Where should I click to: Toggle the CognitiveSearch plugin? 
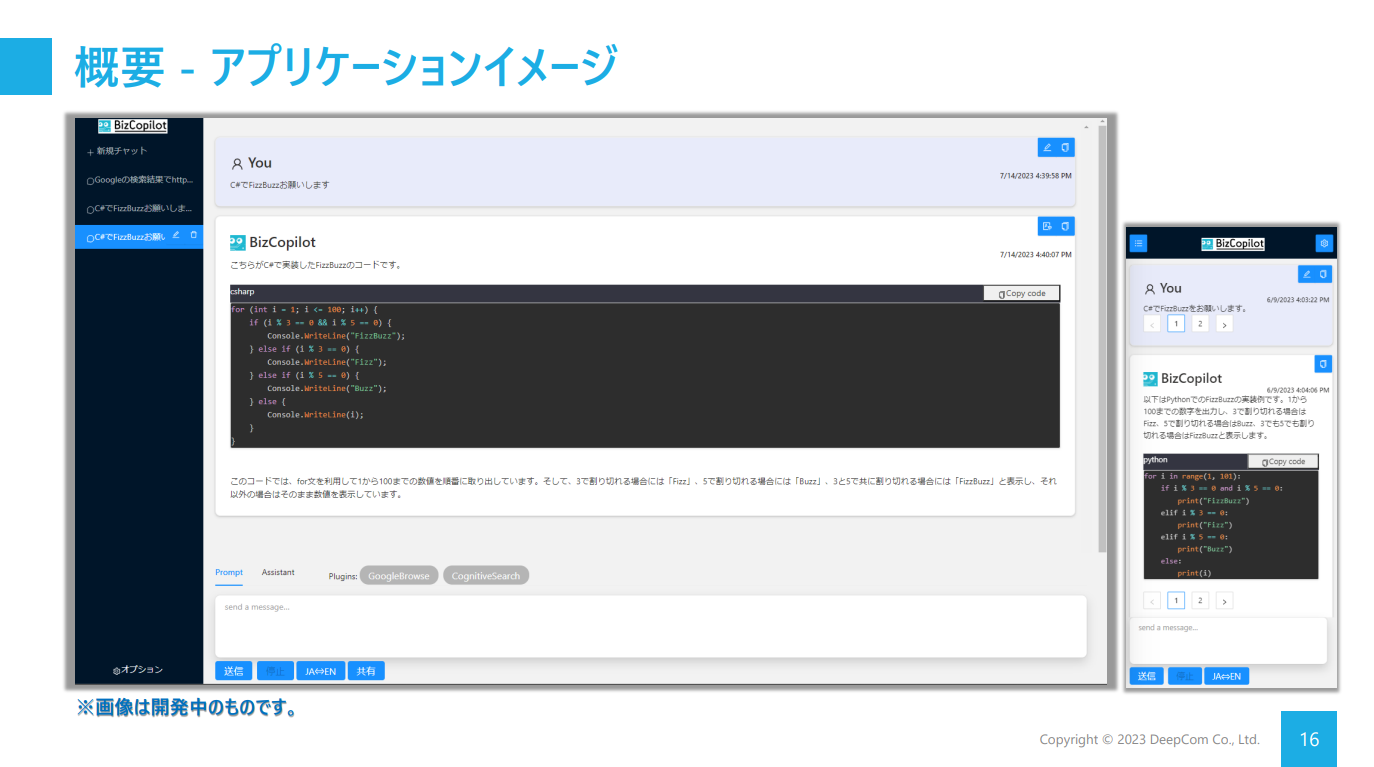[486, 575]
